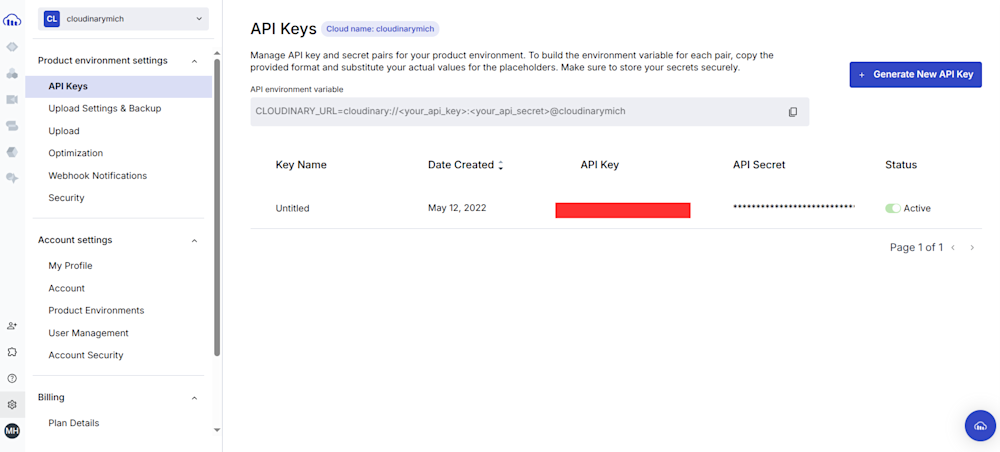Open the video camera sidebar icon
Screen dimensions: 1000x452
(x=12, y=99)
